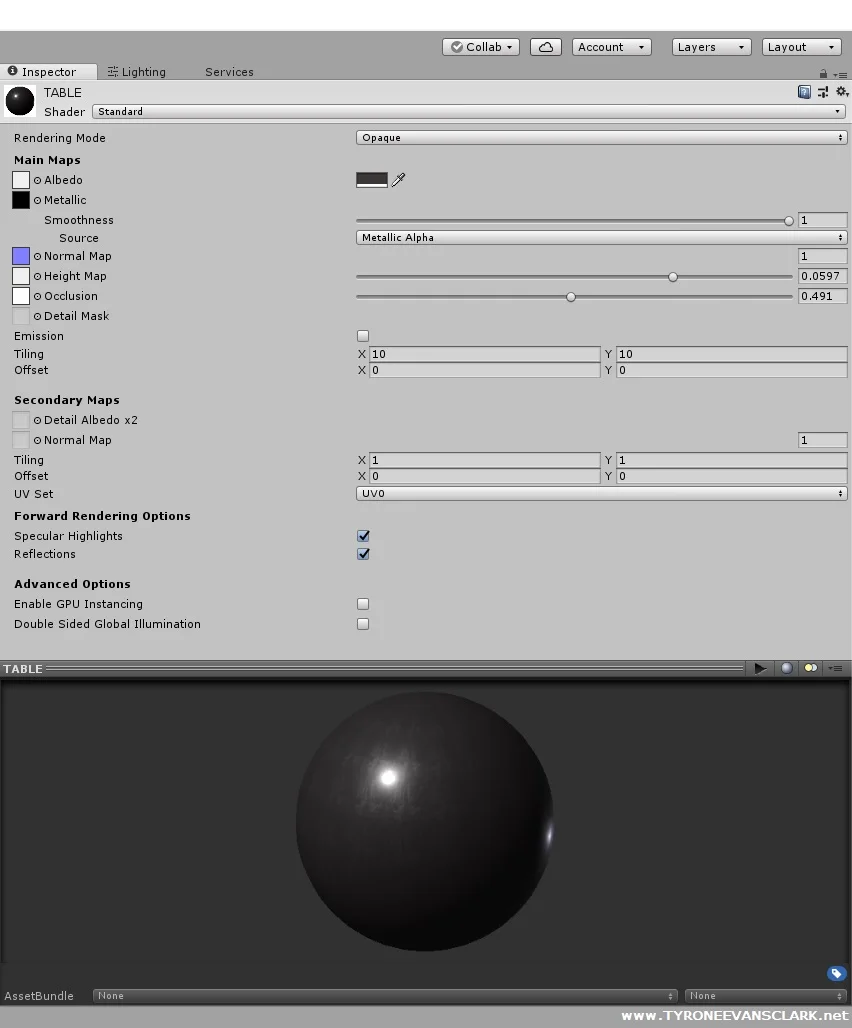852x1028 pixels.
Task: Change the secondary UV Set dropdown
Action: [x=601, y=493]
